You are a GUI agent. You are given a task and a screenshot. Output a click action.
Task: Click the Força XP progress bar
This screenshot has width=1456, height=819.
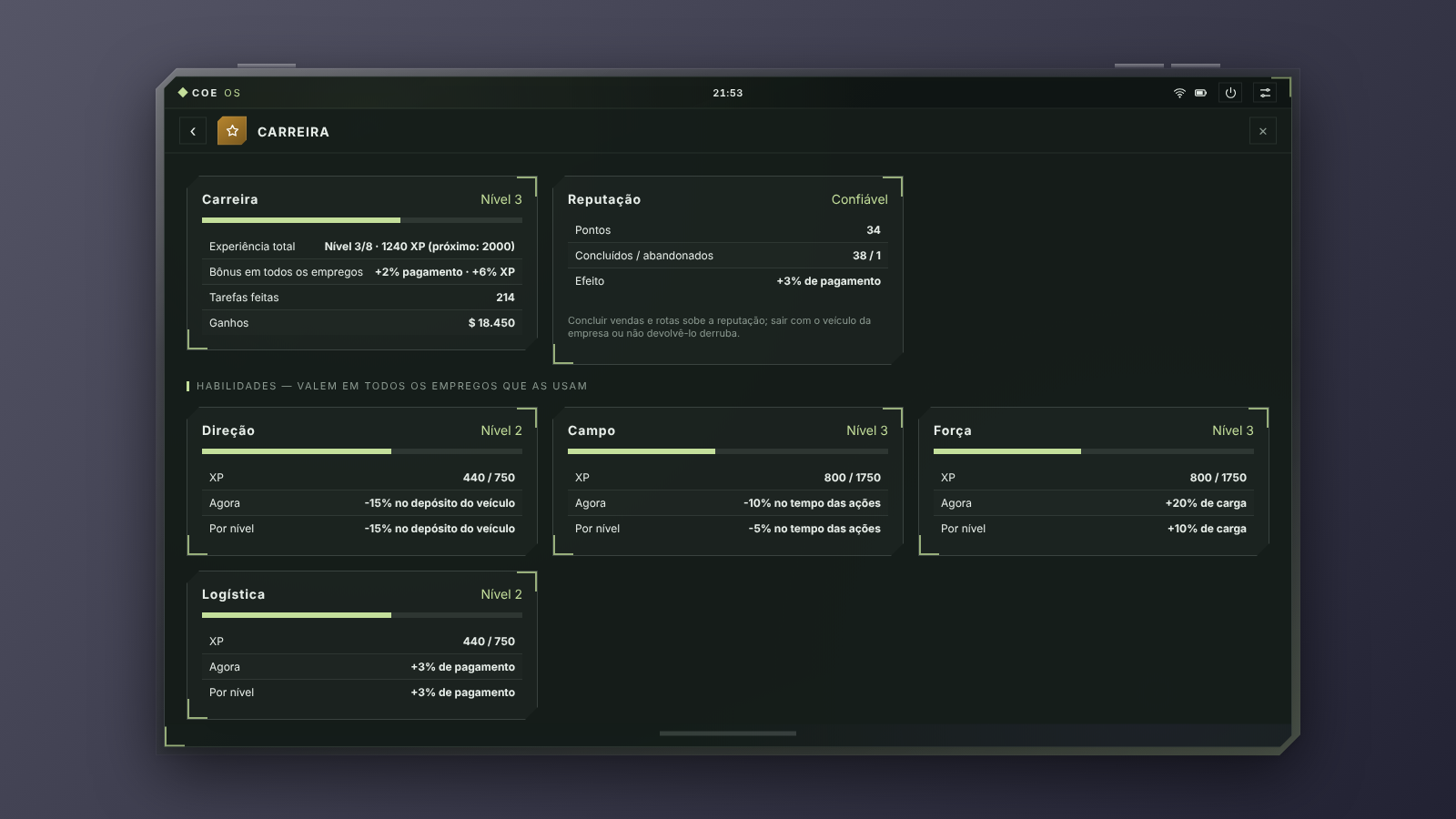tap(1094, 451)
